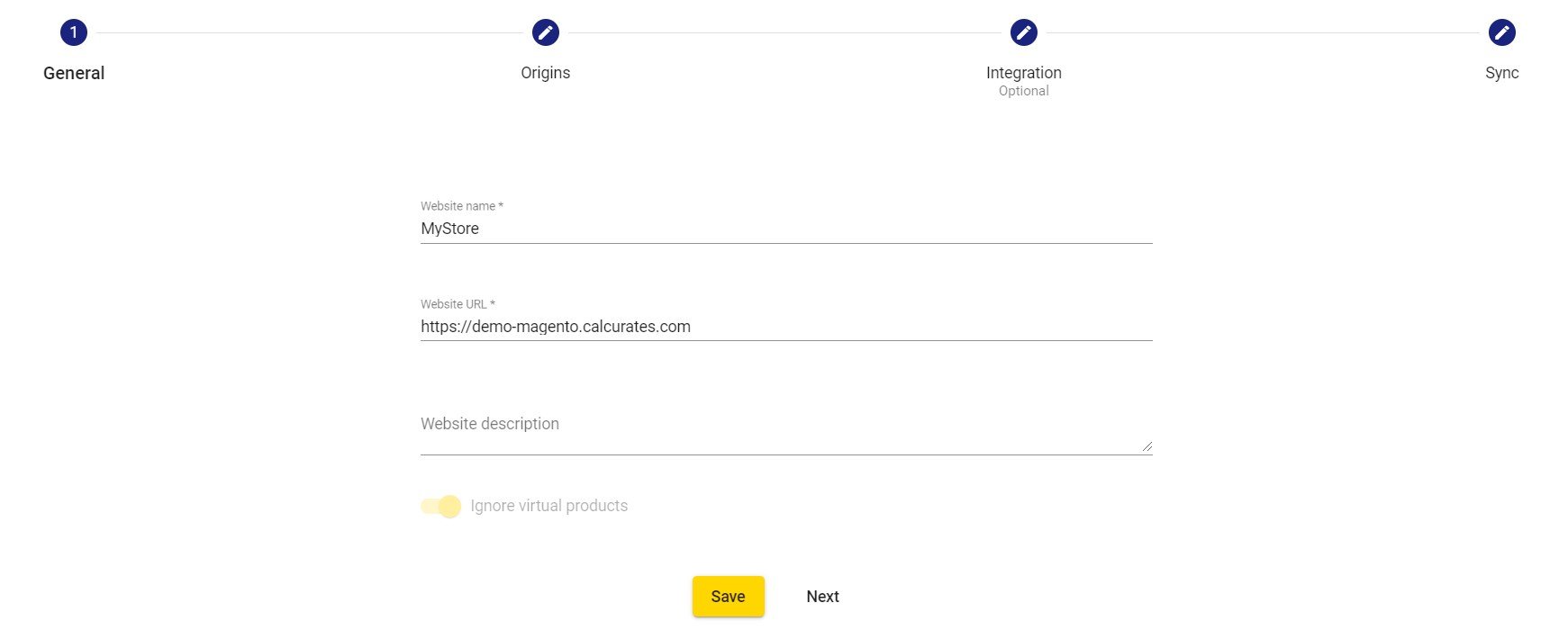The image size is (1568, 630).
Task: Grab the textarea resize handle corner
Action: tap(1147, 445)
